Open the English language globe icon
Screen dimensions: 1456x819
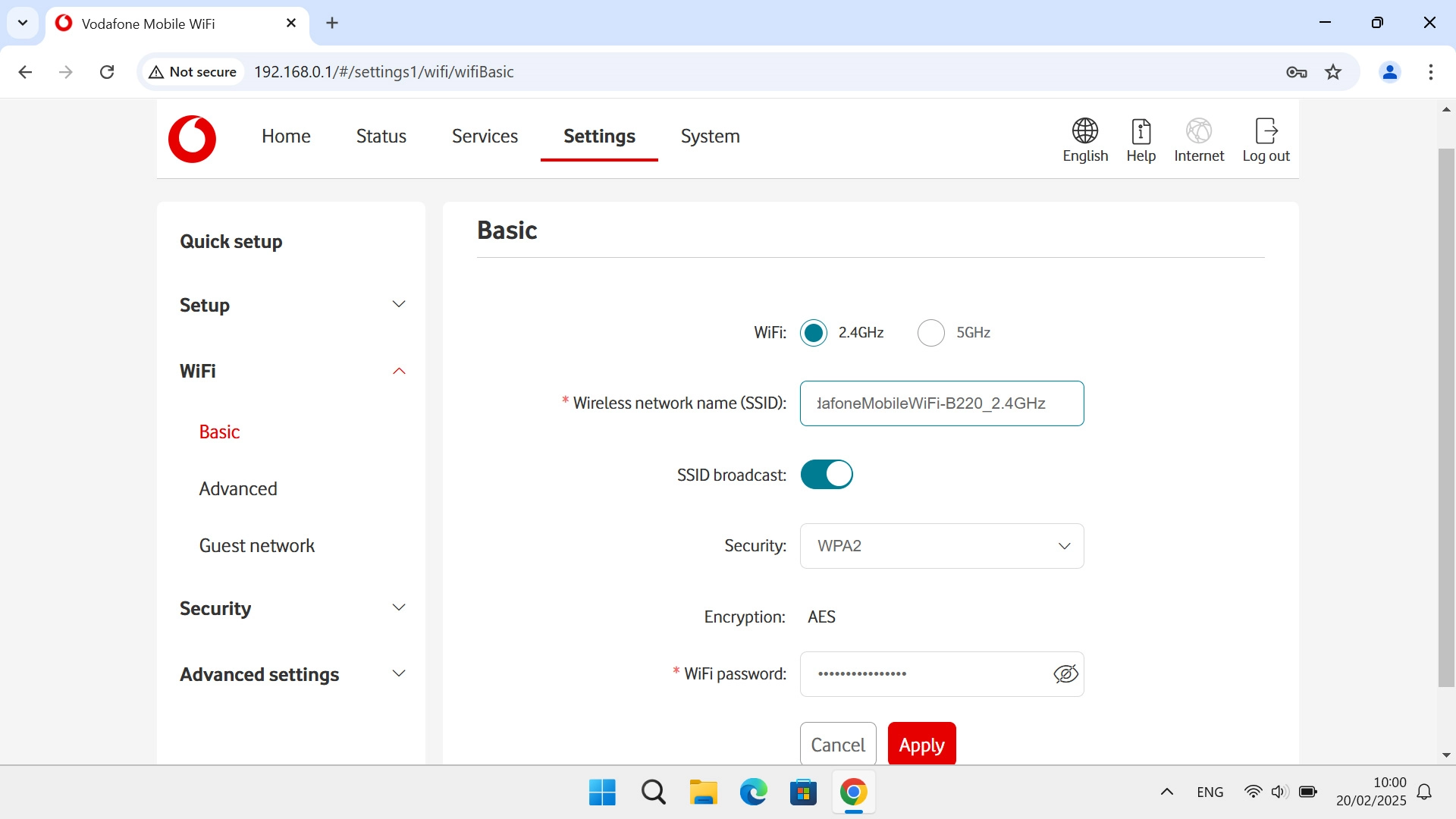click(1084, 131)
